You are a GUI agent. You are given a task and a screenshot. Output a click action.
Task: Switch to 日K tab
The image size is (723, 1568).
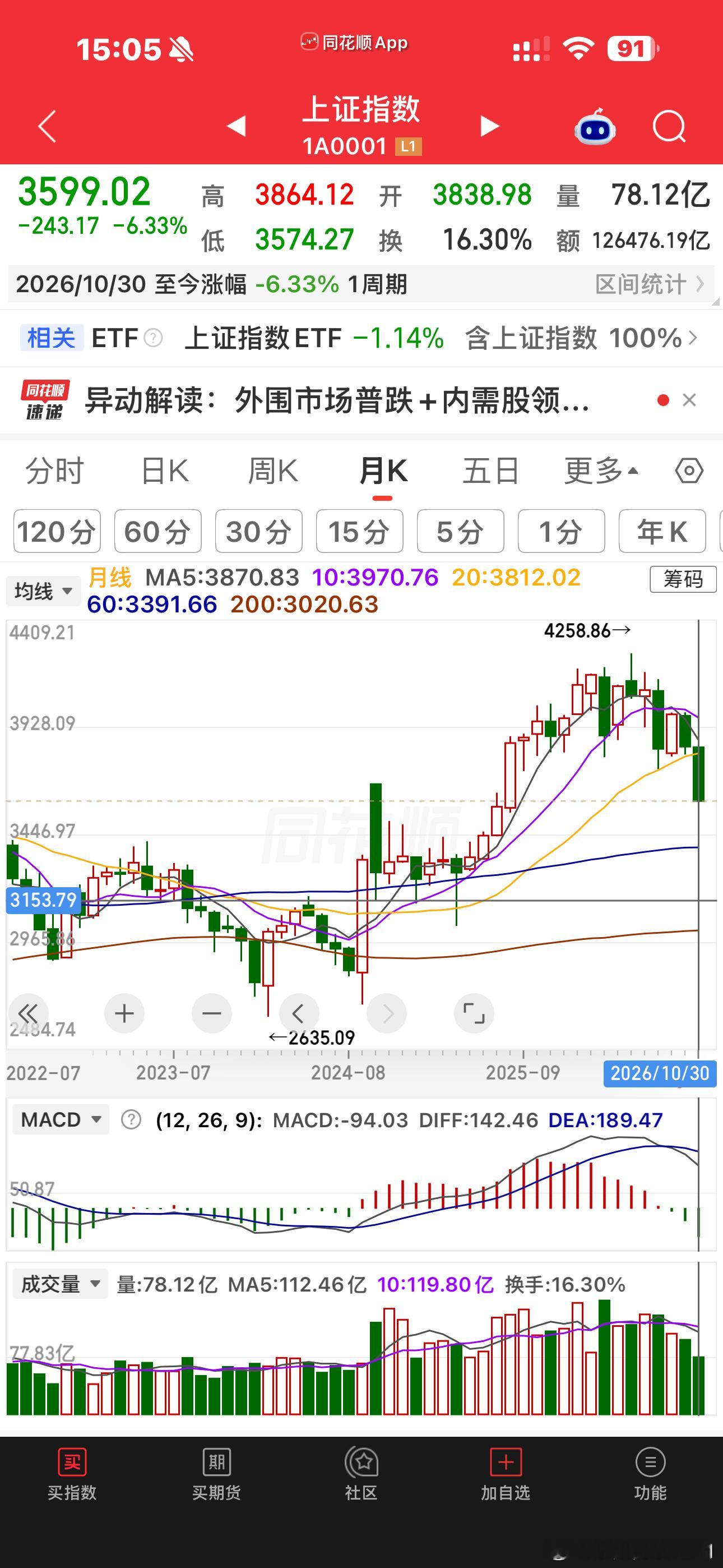tap(165, 471)
